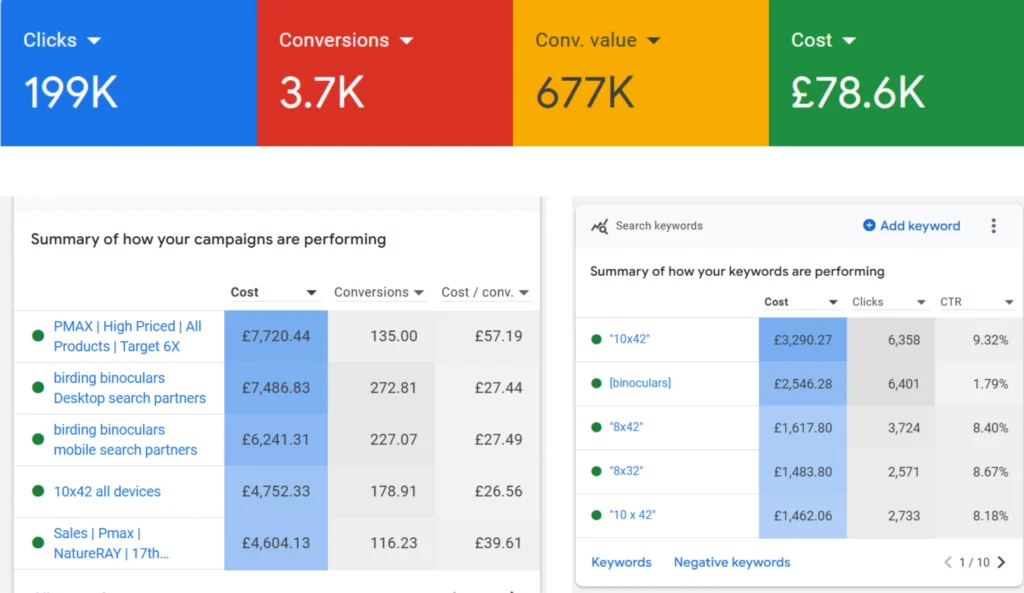Go to previous keywords page arrow
Image resolution: width=1024 pixels, height=593 pixels.
948,562
